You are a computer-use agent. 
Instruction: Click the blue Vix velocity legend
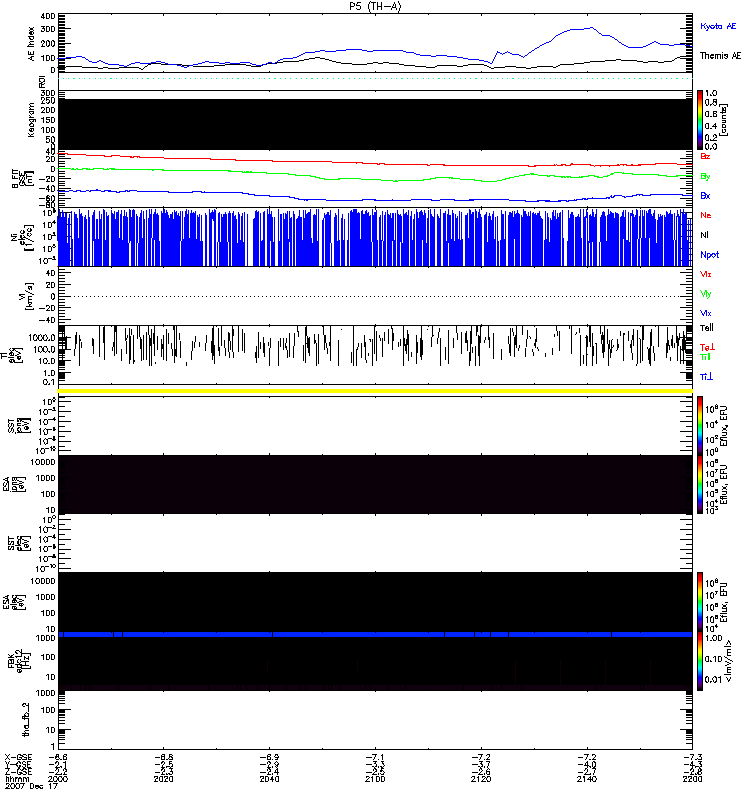[x=705, y=313]
